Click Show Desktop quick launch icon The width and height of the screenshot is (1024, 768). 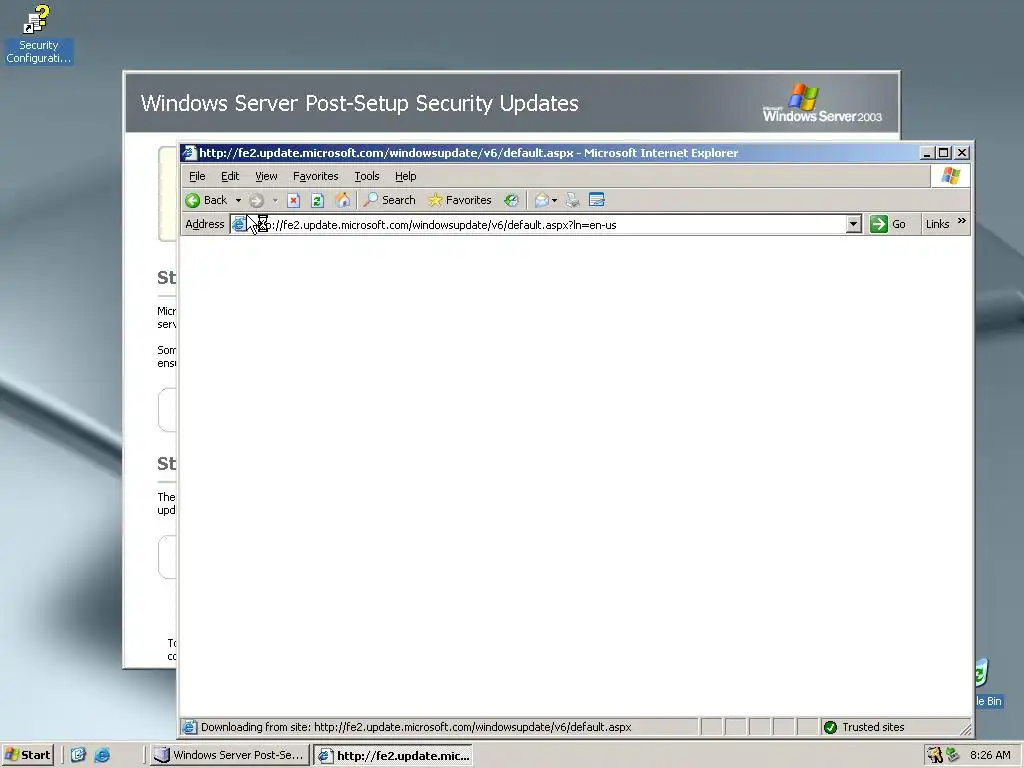pyautogui.click(x=78, y=756)
